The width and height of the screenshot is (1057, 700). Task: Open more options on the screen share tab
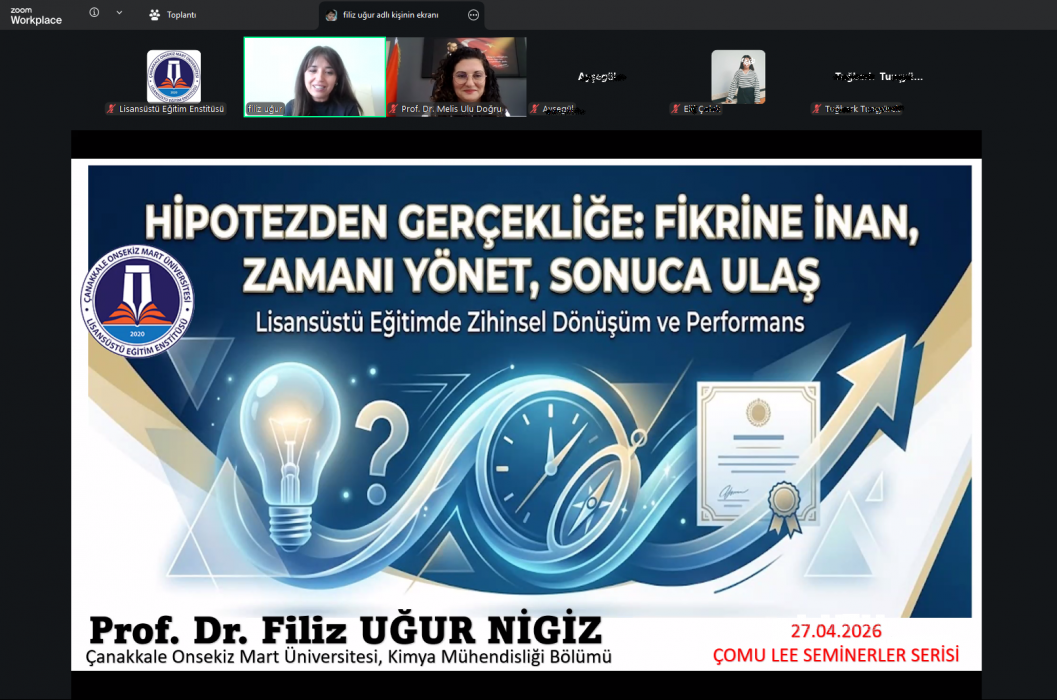tap(473, 15)
